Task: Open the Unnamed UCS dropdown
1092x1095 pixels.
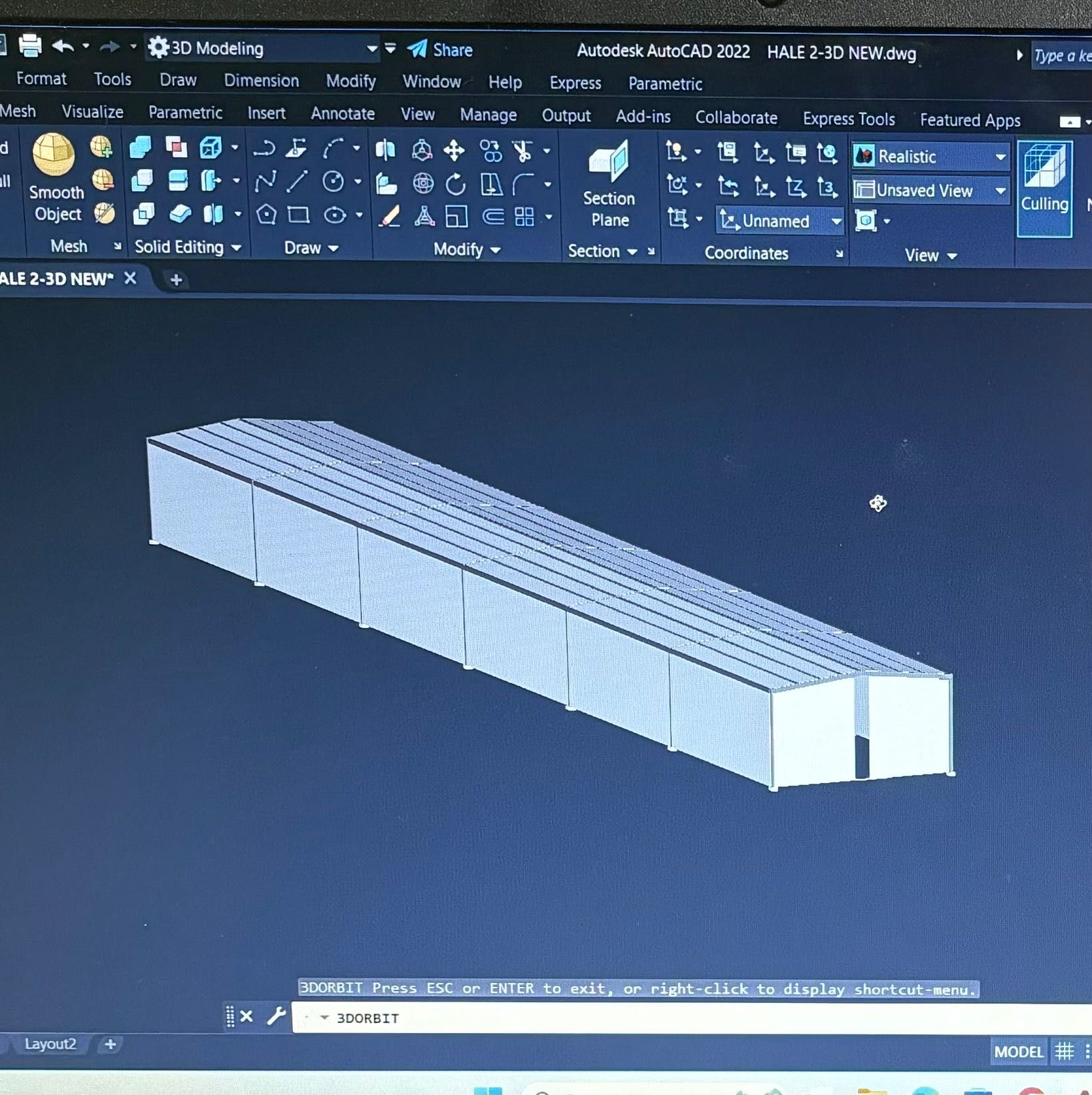Action: (780, 221)
